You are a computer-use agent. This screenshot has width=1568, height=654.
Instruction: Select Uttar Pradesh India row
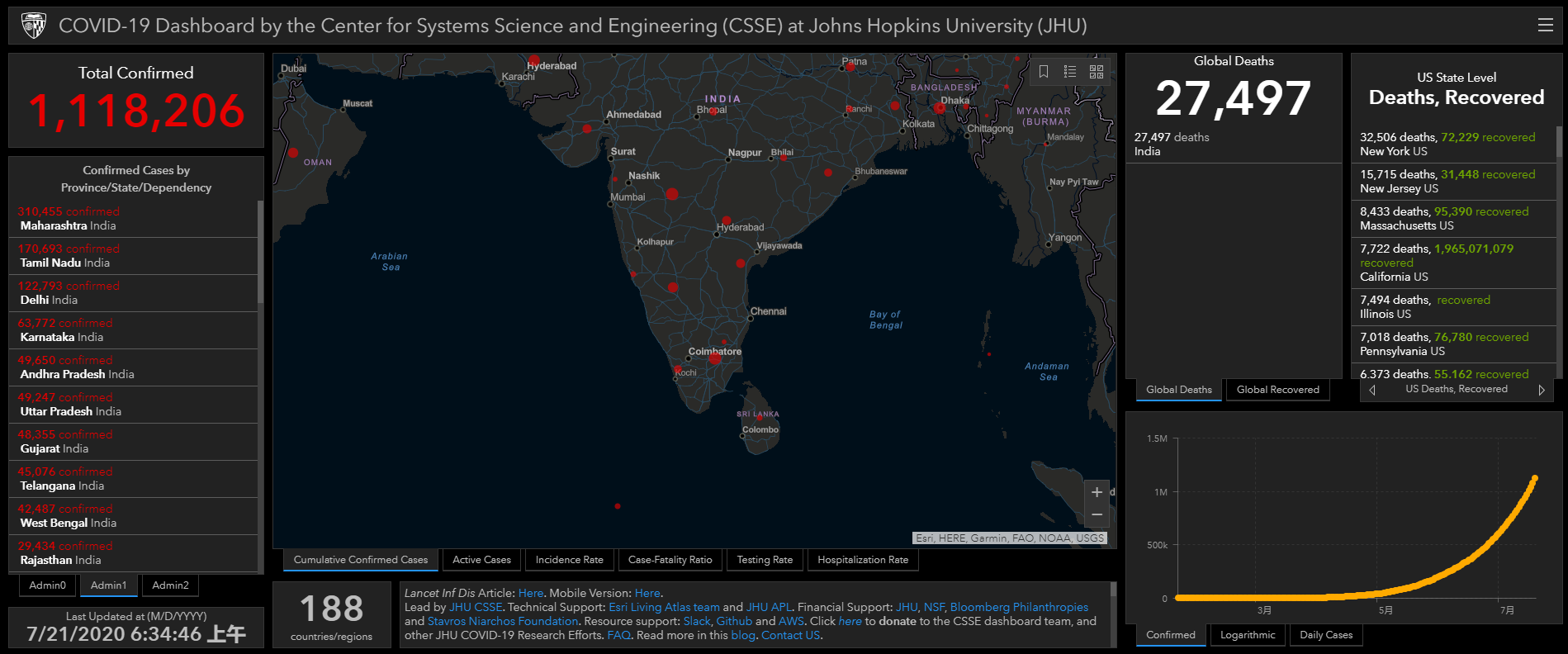coord(134,405)
